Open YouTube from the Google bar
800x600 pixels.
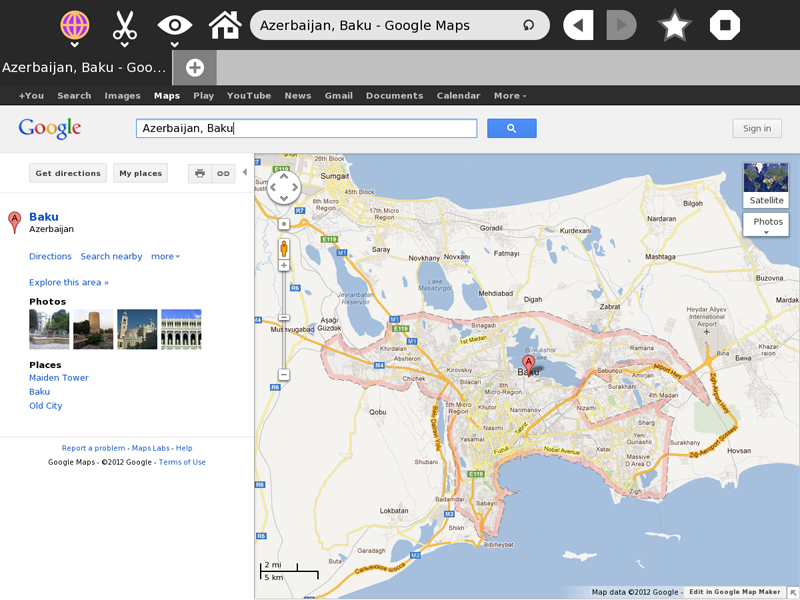[248, 96]
